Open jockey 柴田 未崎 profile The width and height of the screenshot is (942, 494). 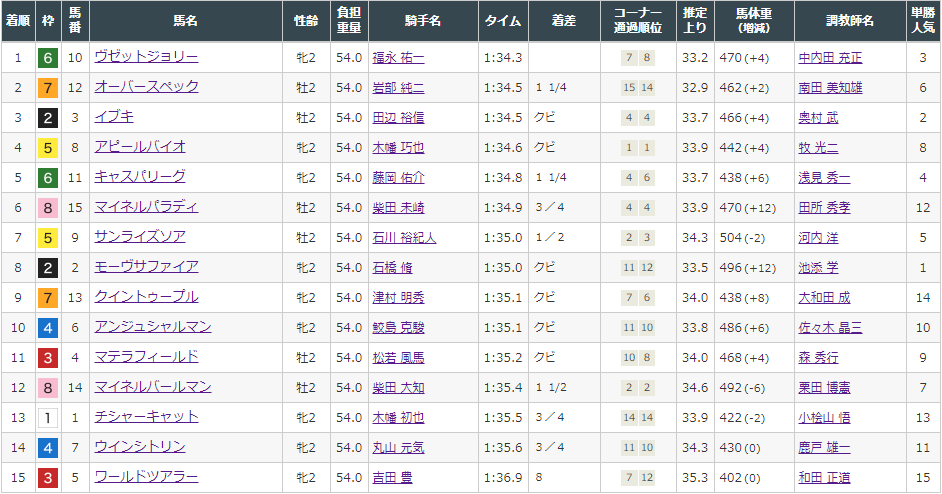398,208
